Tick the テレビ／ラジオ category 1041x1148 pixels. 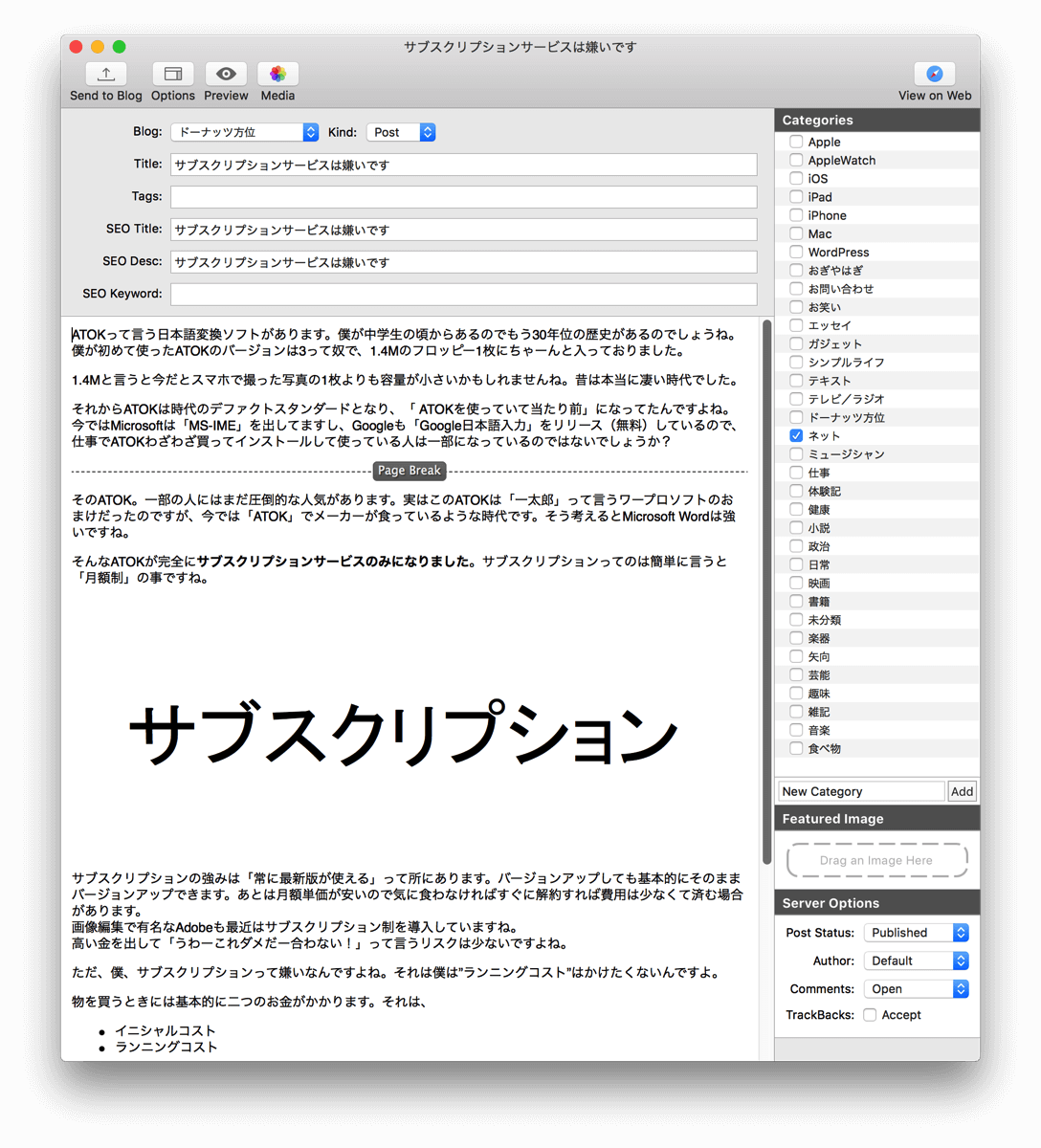[796, 399]
